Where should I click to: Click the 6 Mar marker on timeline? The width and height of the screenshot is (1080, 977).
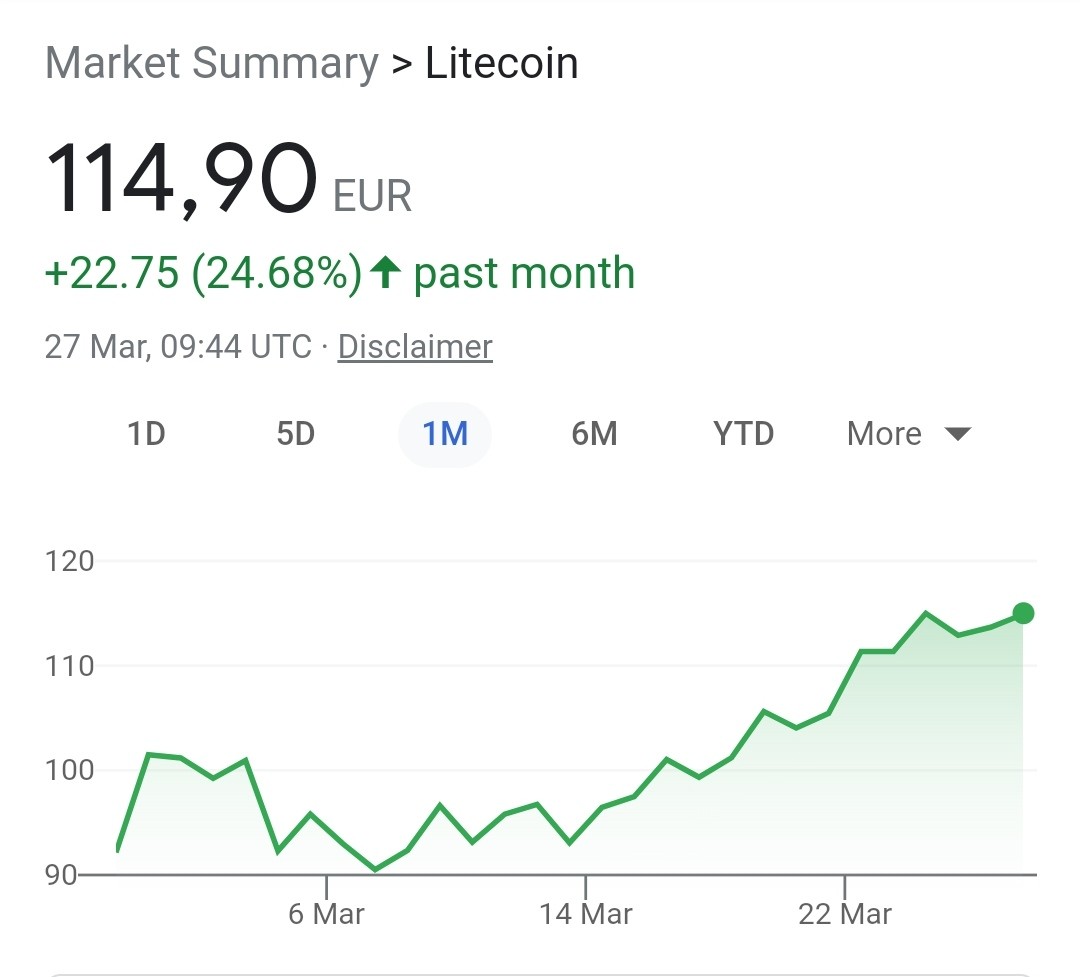click(326, 914)
